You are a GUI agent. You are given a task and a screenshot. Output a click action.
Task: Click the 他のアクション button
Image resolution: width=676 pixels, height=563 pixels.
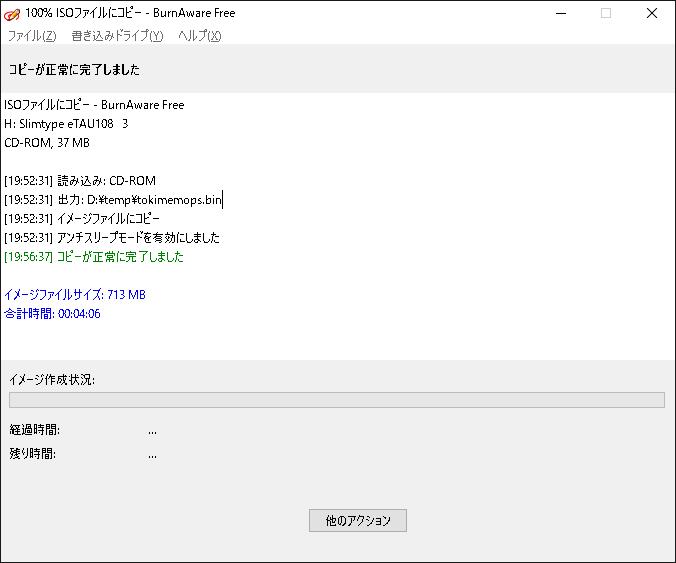coord(357,520)
